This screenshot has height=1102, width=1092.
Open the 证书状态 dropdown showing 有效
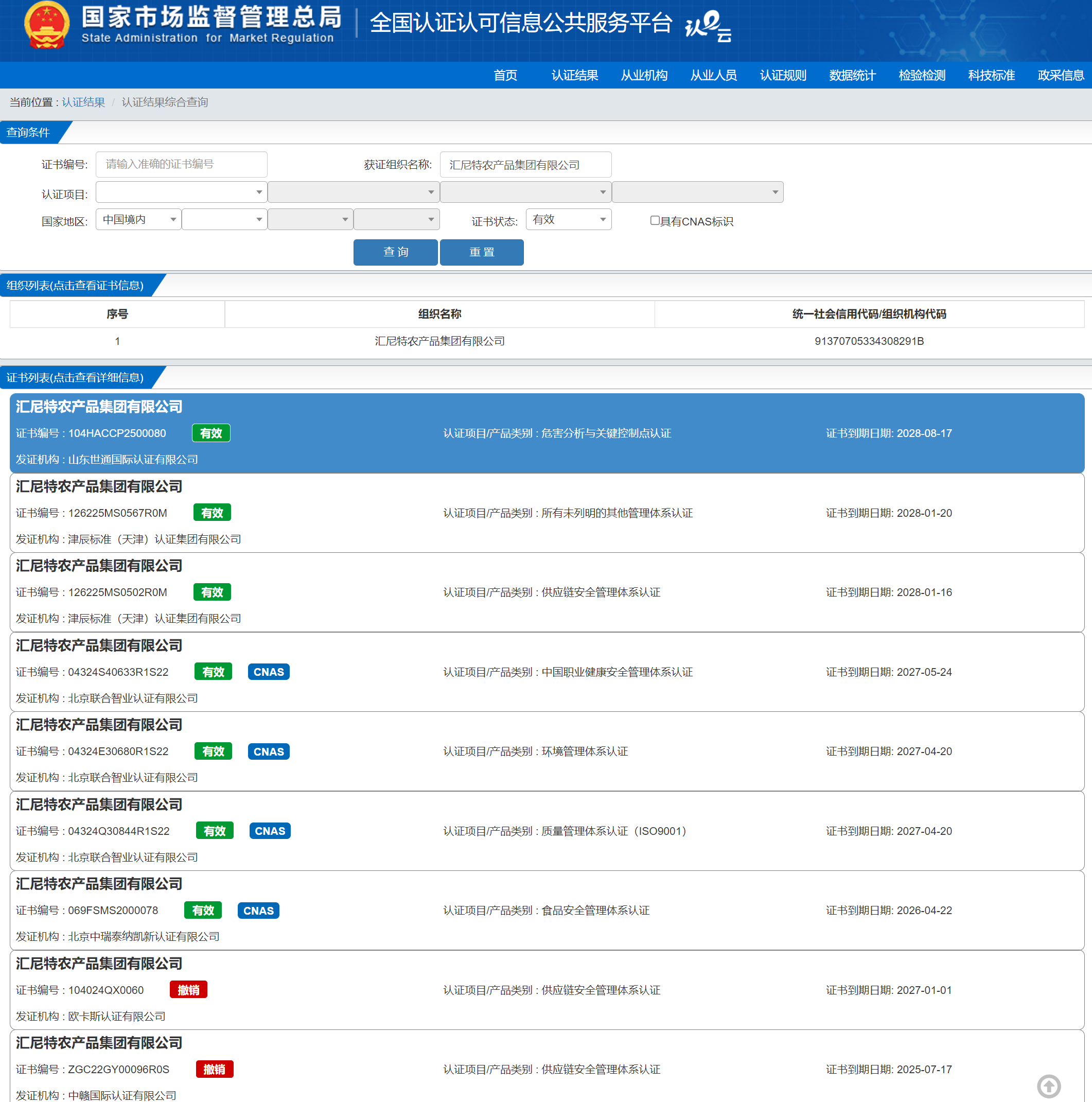click(x=568, y=220)
